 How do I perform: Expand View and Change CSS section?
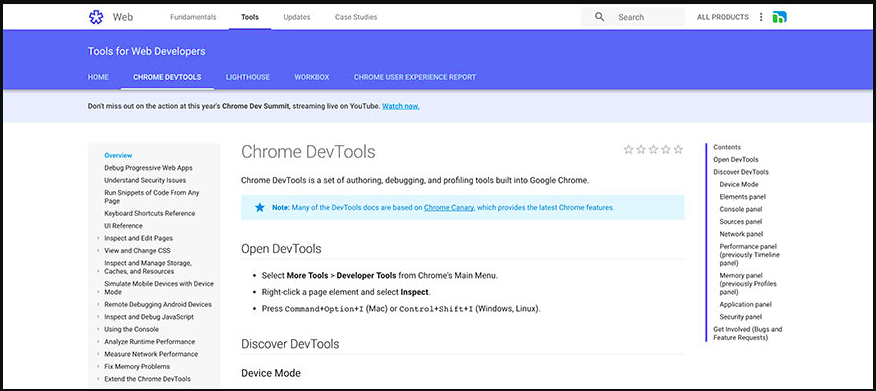coord(98,251)
